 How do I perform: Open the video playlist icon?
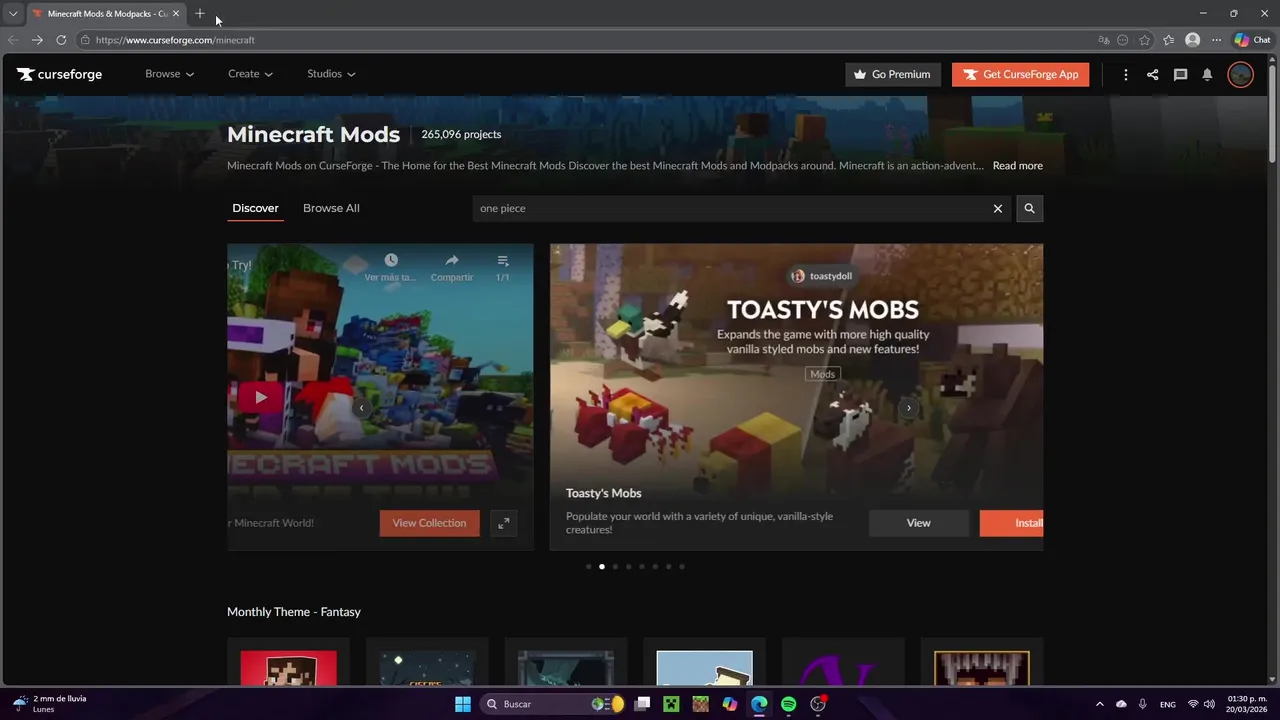503,261
